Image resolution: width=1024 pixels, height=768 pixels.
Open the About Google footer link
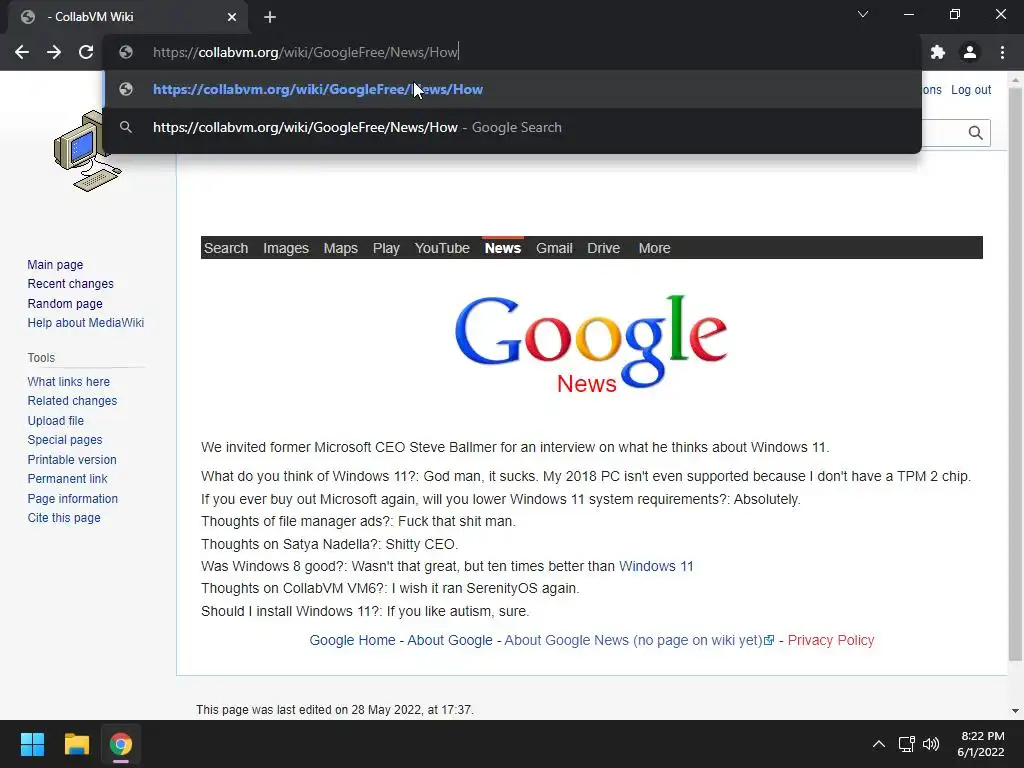point(450,640)
